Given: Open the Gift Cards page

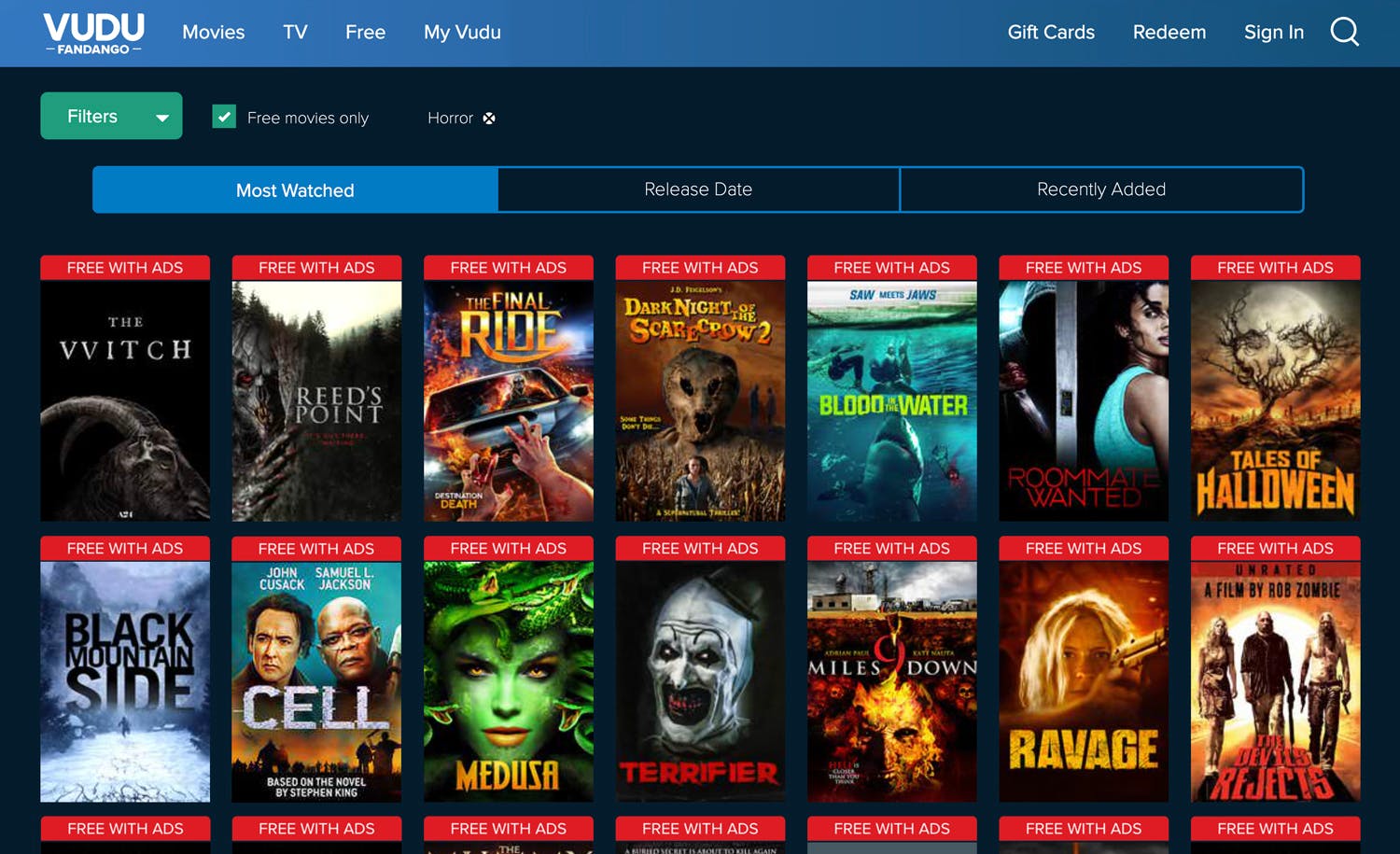Looking at the screenshot, I should pos(1051,33).
